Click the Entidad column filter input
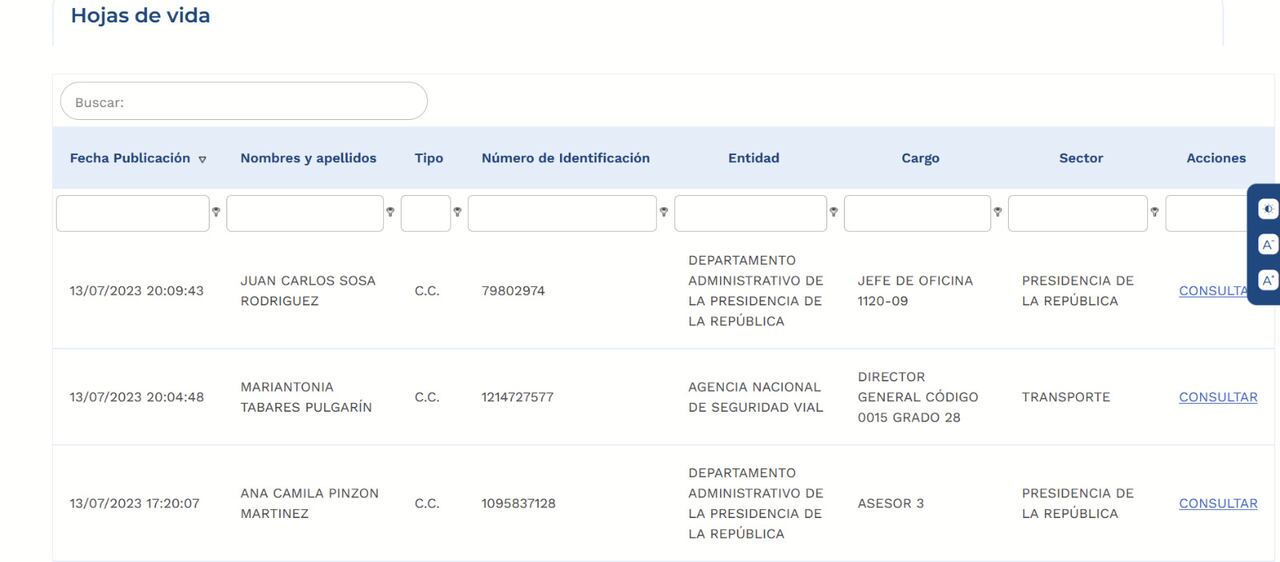The height and width of the screenshot is (562, 1280). [750, 213]
